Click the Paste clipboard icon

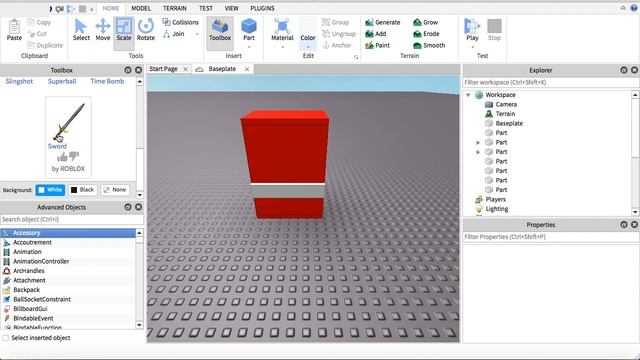point(14,29)
